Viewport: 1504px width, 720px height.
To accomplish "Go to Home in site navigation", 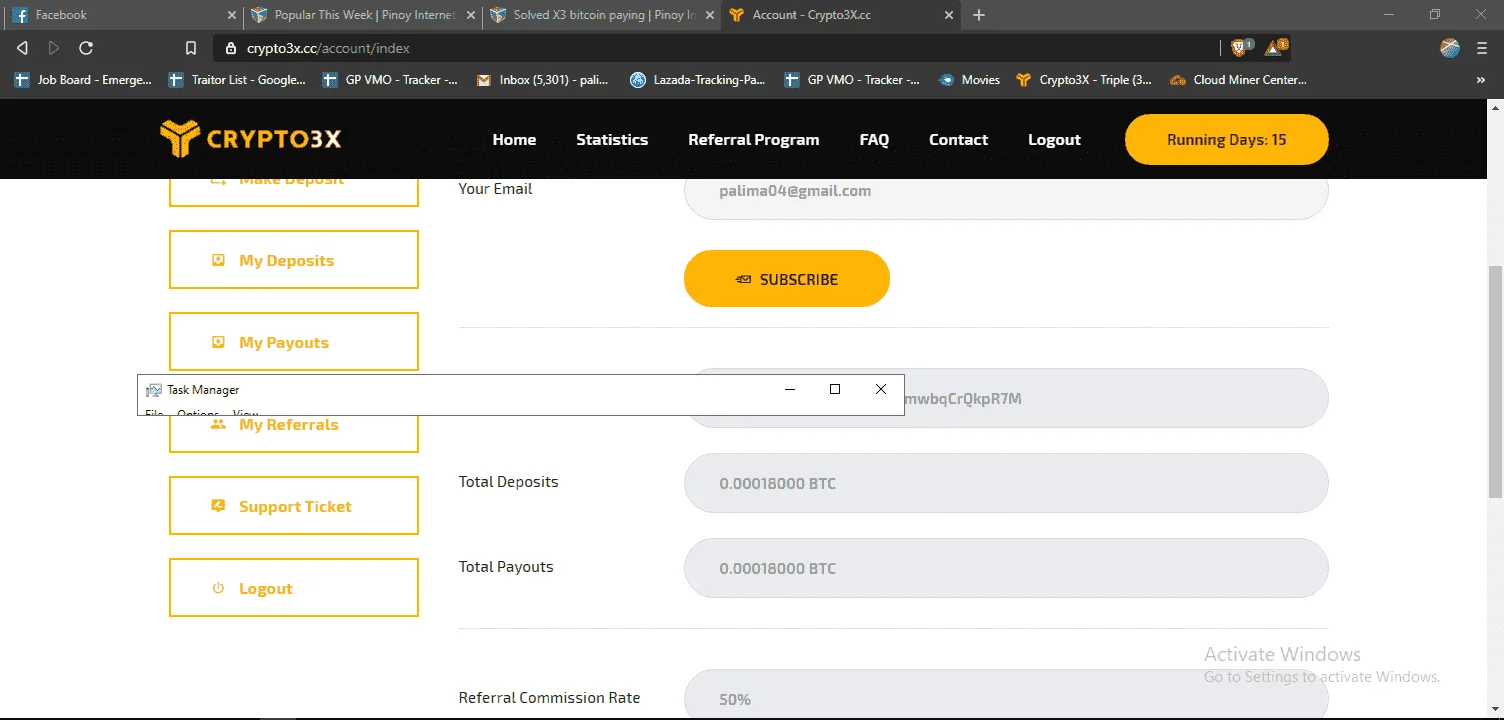I will click(x=514, y=140).
